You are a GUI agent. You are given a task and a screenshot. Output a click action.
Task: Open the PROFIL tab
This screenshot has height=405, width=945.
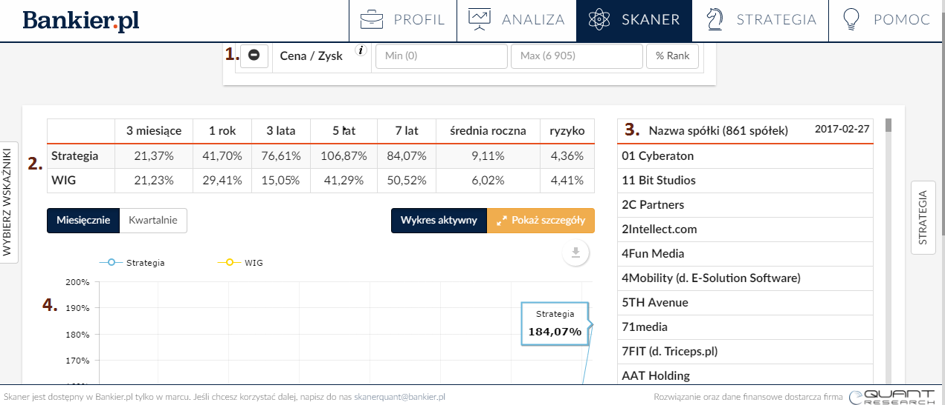[403, 20]
